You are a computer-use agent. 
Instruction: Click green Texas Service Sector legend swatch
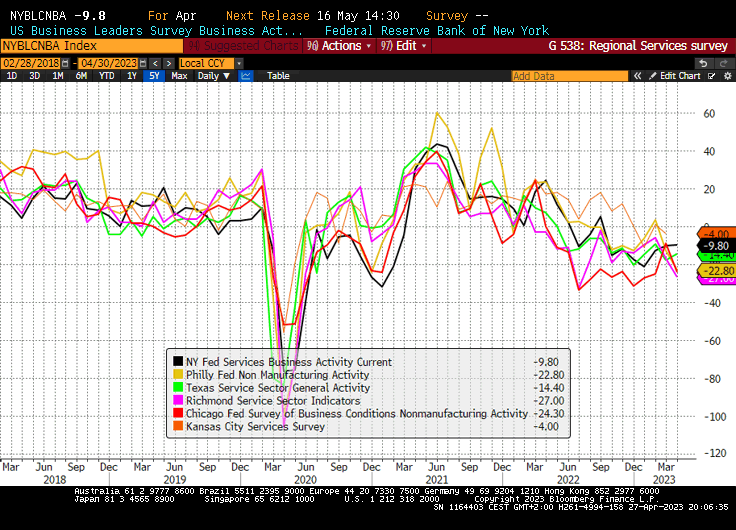[x=178, y=387]
